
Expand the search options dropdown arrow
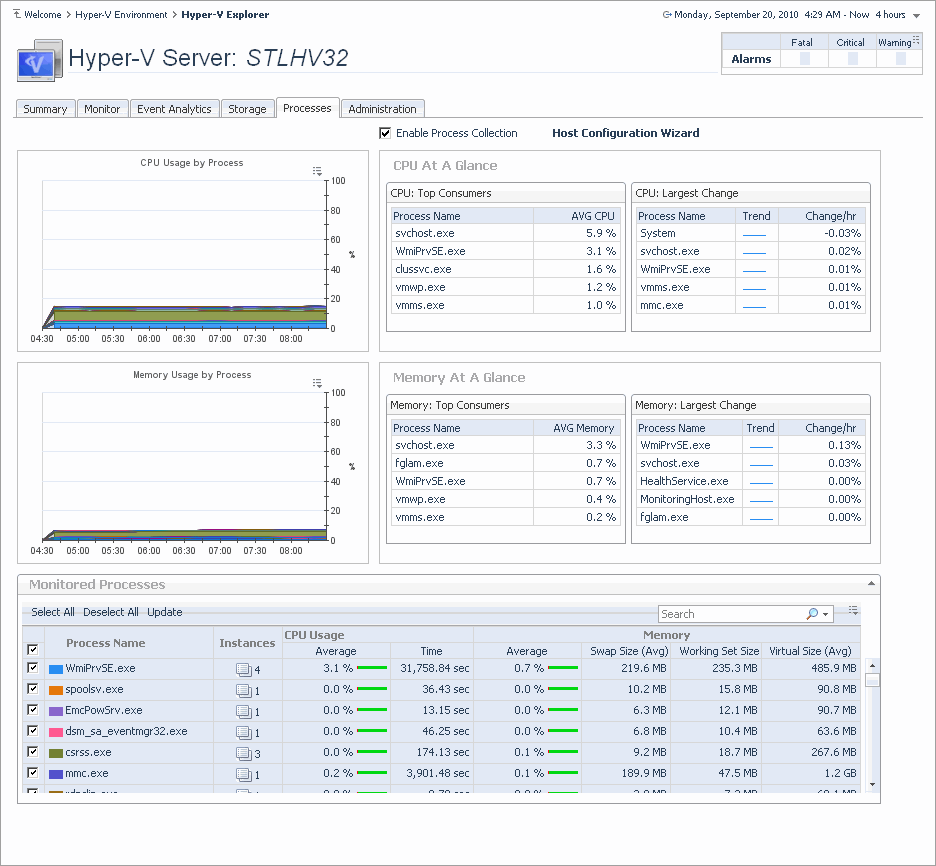point(826,615)
